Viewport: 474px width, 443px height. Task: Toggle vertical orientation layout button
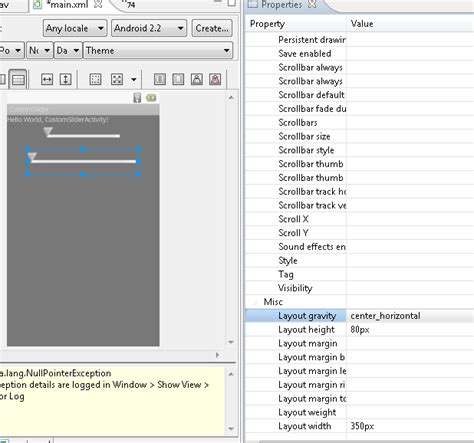tap(18, 79)
